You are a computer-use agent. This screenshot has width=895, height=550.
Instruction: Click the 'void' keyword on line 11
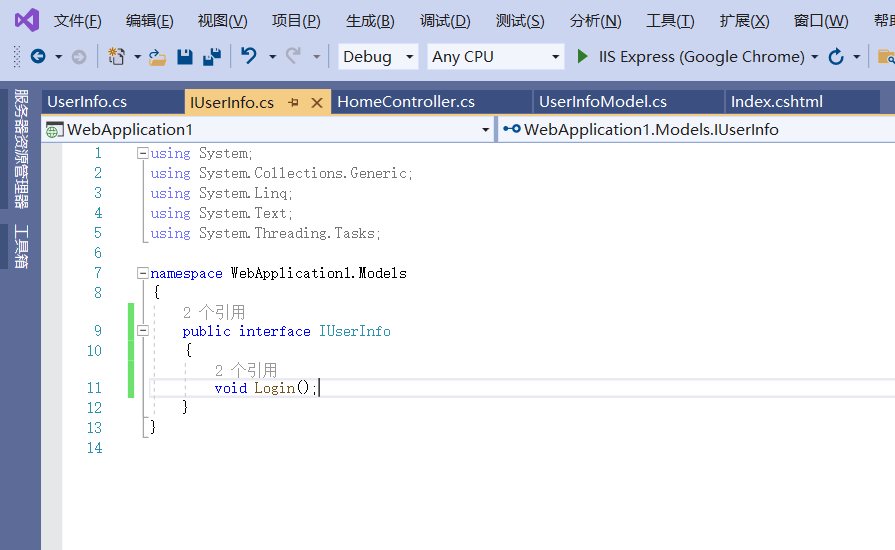coord(231,389)
